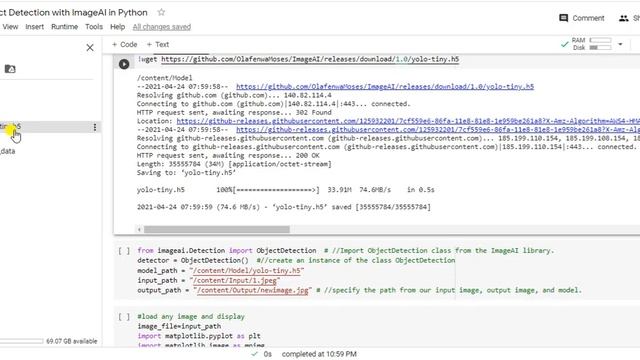Click the HTTP request 200 OK line
Screen dimensions: 640x360
click(x=228, y=156)
